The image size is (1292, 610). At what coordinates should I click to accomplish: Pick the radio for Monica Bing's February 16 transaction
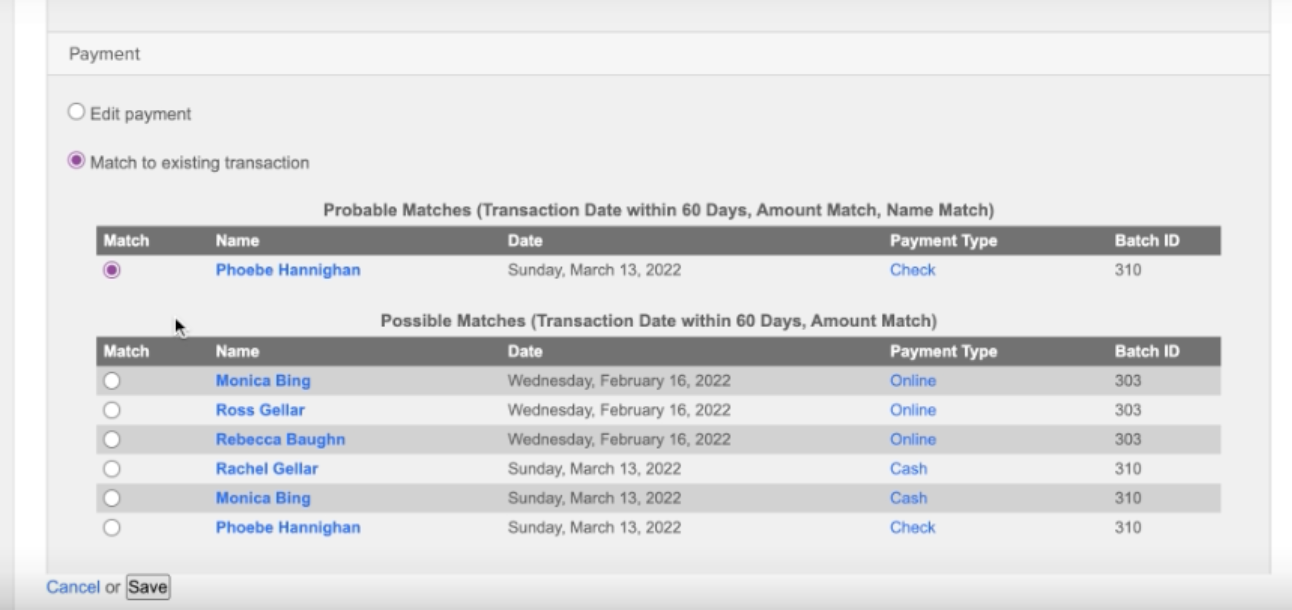point(112,381)
